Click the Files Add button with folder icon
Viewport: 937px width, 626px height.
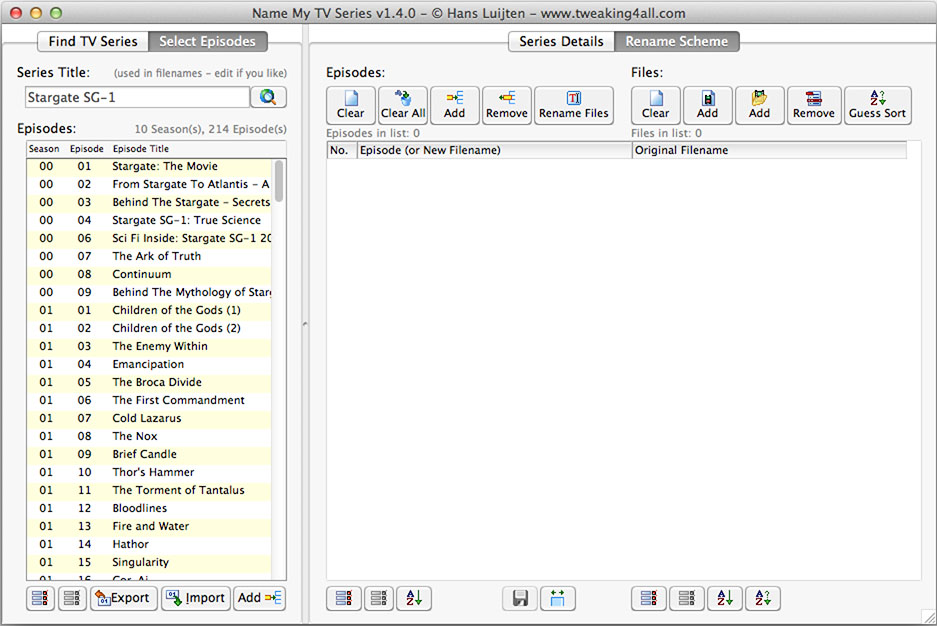pyautogui.click(x=759, y=105)
